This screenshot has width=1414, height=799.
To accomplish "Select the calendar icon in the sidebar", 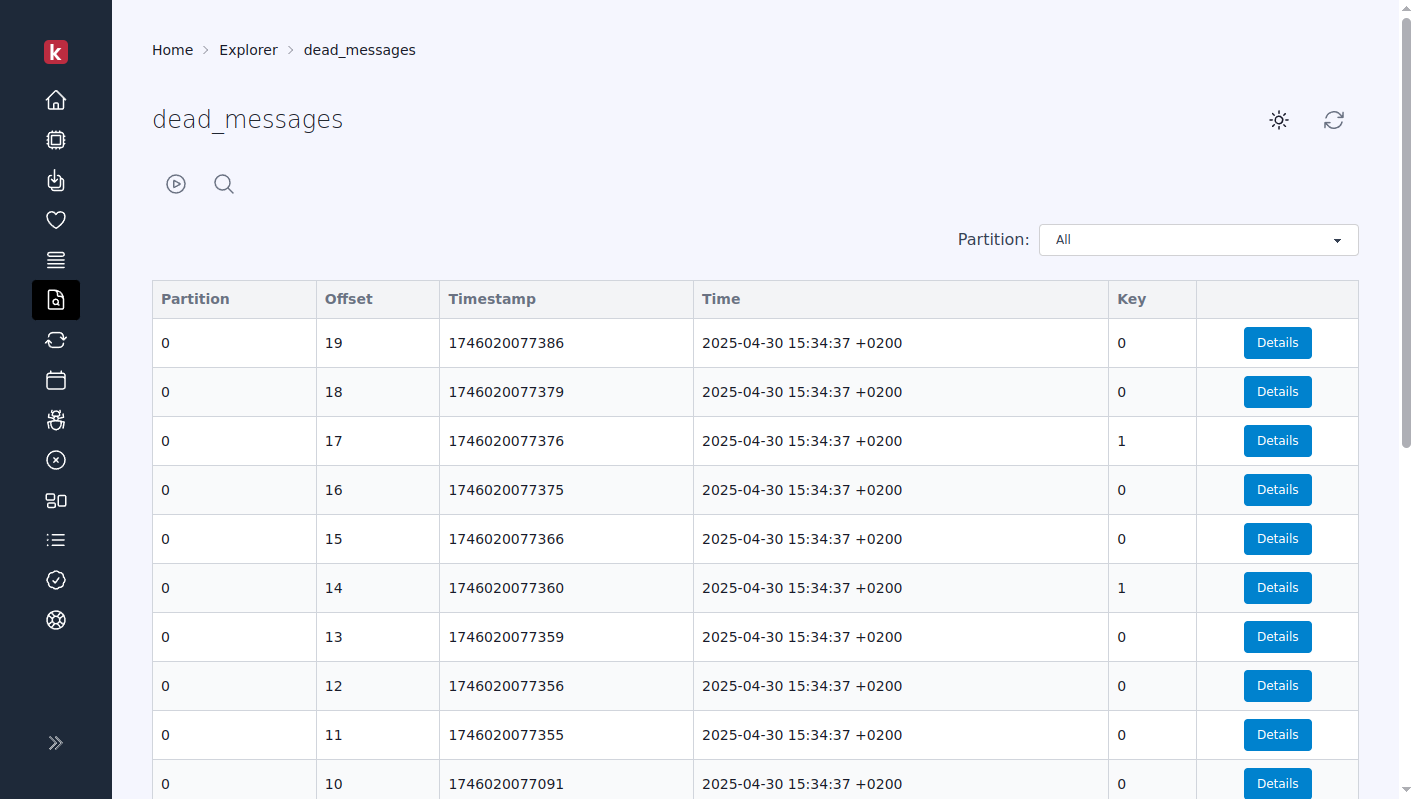I will tap(56, 380).
